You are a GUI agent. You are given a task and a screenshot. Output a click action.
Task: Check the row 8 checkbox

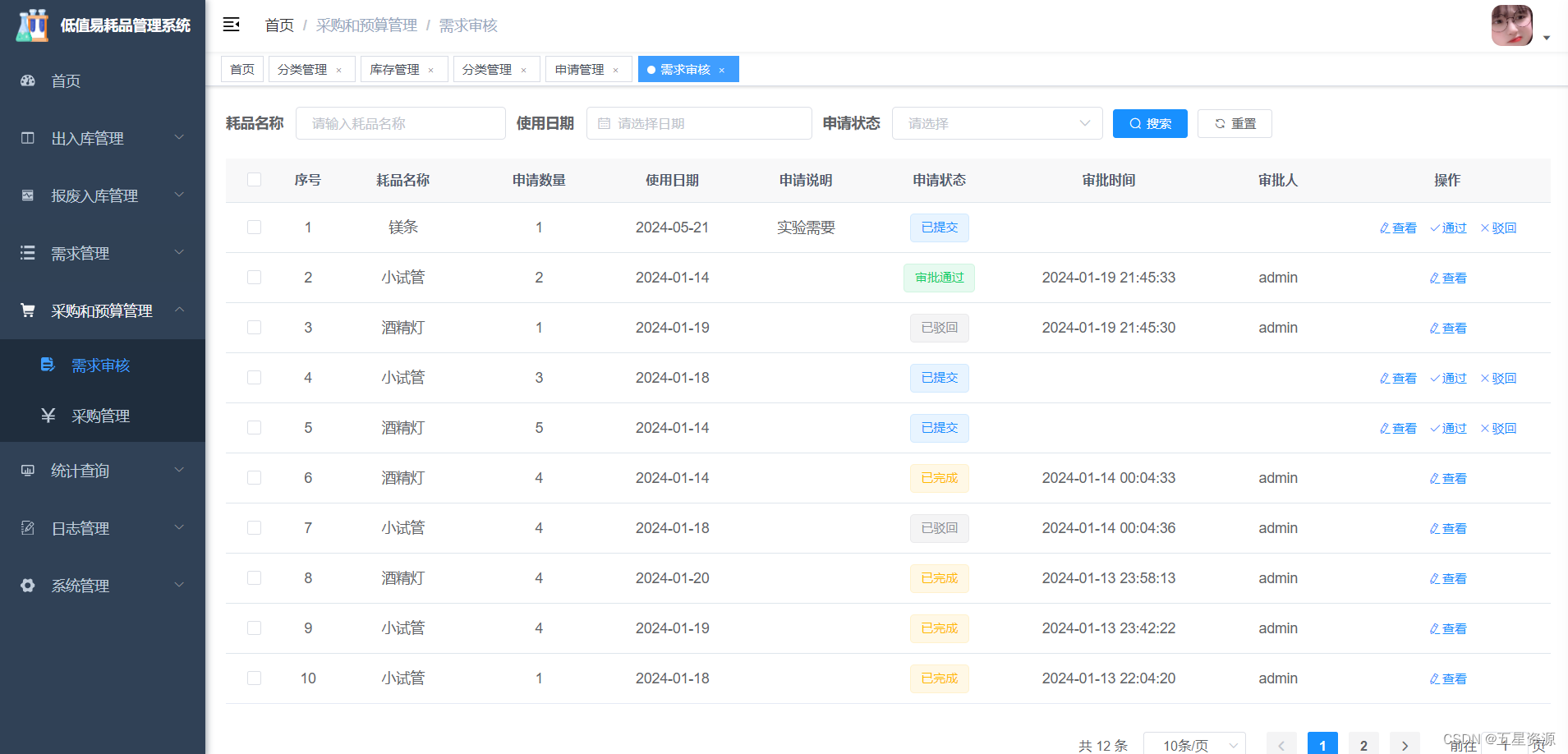pyautogui.click(x=255, y=578)
